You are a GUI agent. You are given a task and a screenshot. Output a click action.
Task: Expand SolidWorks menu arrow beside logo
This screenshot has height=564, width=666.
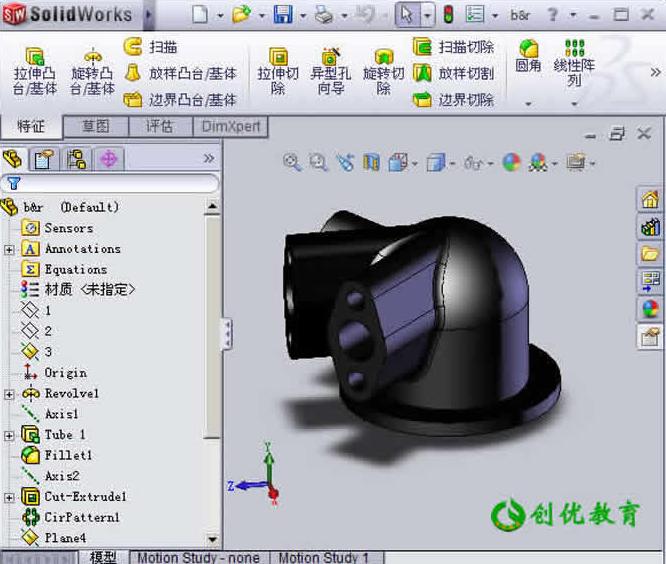(148, 15)
